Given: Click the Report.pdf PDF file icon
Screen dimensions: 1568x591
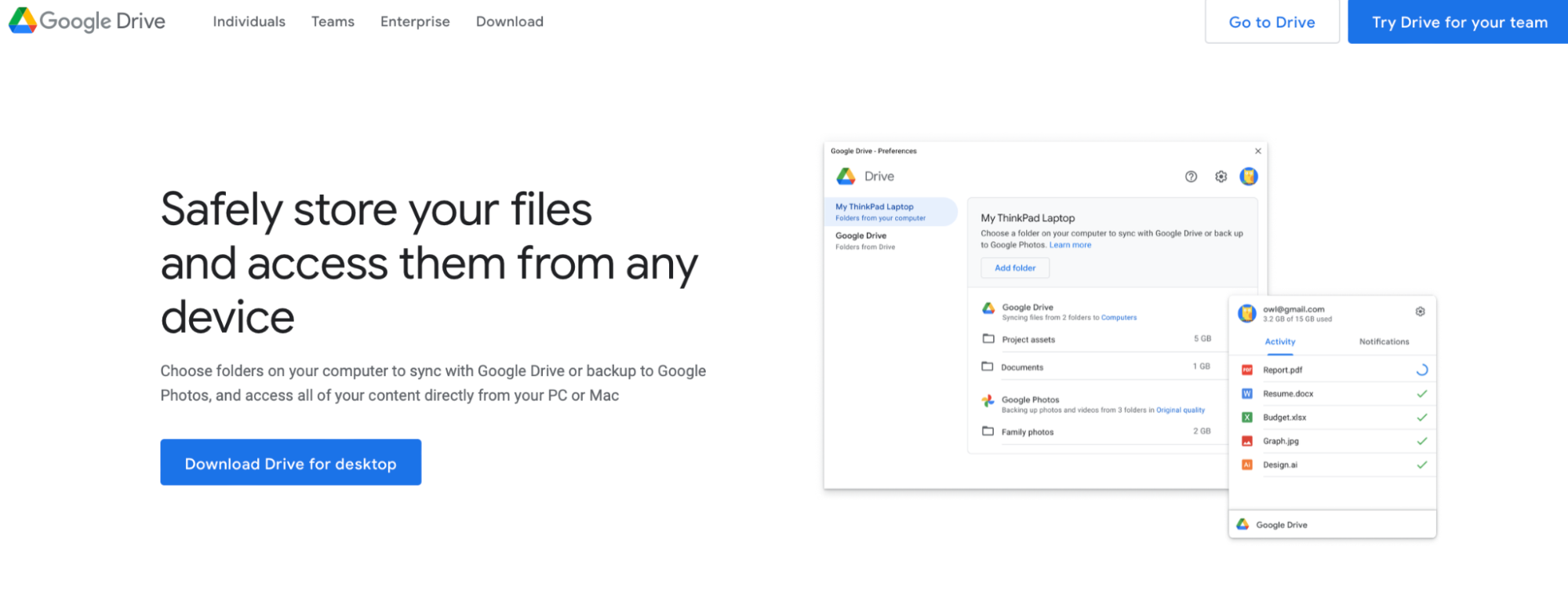Looking at the screenshot, I should coord(1247,370).
